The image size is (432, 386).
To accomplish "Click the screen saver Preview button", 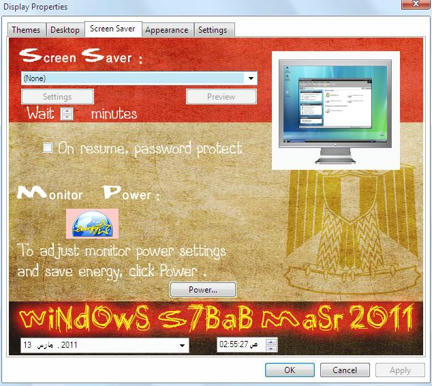I will 221,97.
